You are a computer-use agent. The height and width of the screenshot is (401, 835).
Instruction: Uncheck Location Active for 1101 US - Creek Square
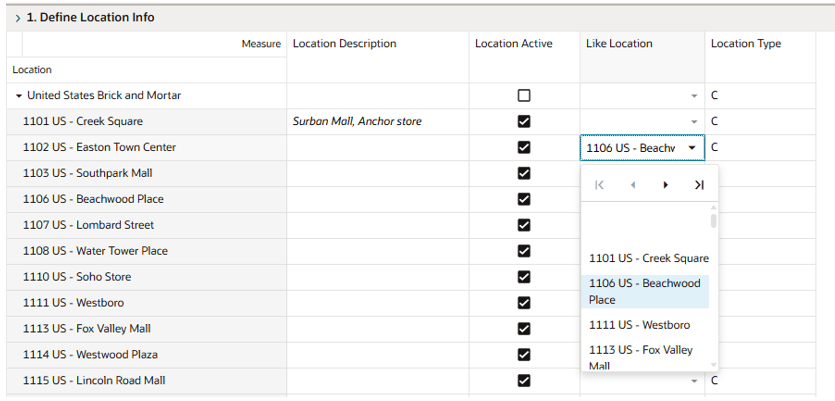(x=524, y=121)
